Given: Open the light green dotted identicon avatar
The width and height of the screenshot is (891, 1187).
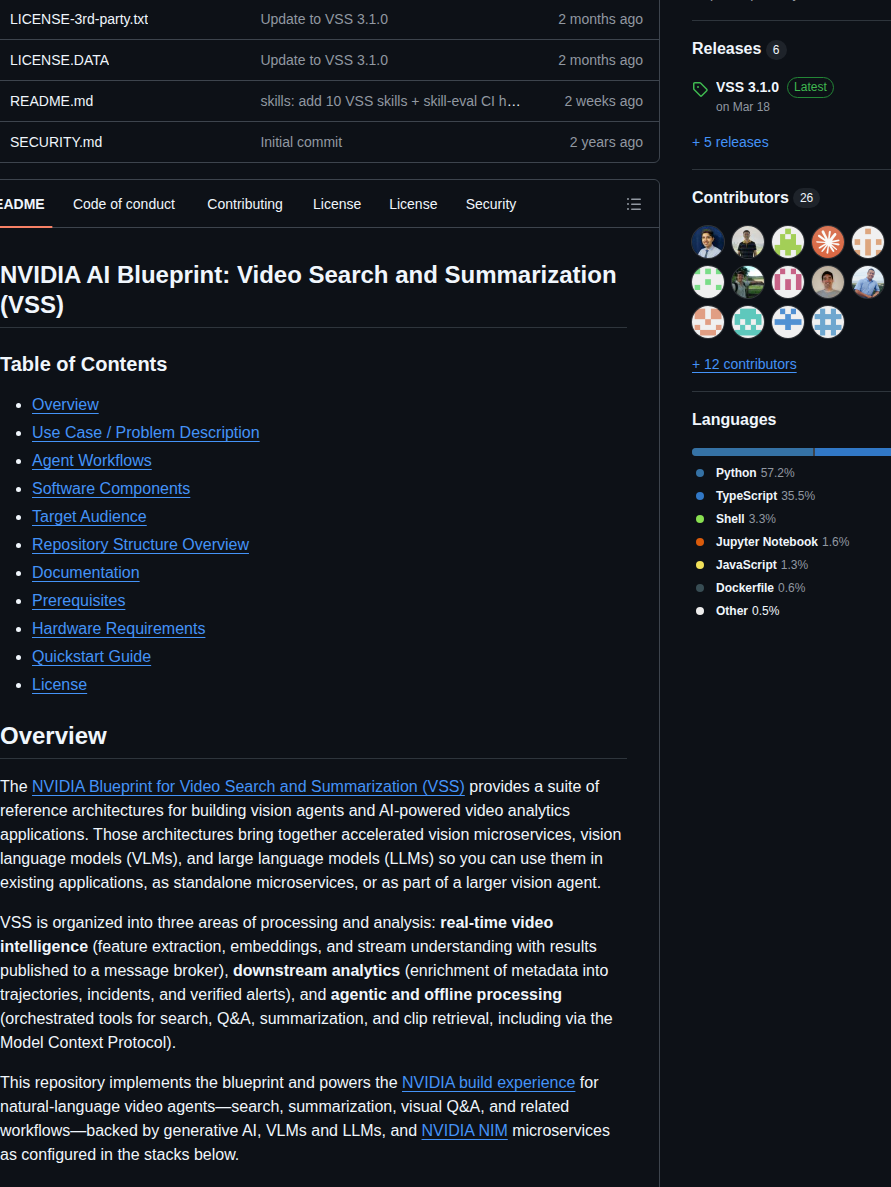Looking at the screenshot, I should (x=708, y=282).
